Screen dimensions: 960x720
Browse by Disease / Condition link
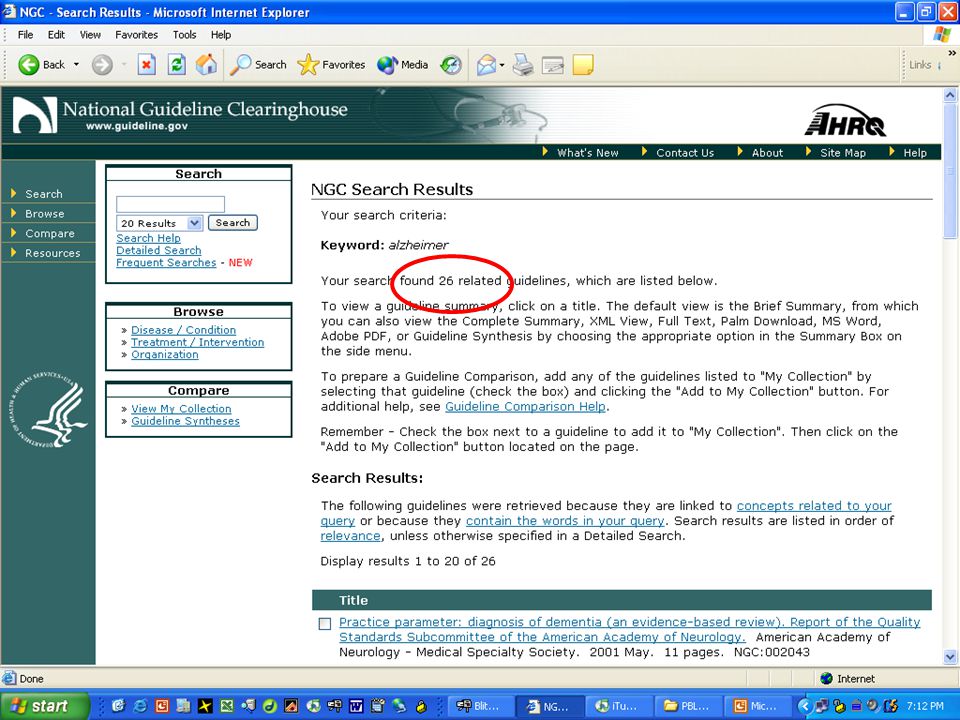[x=183, y=330]
